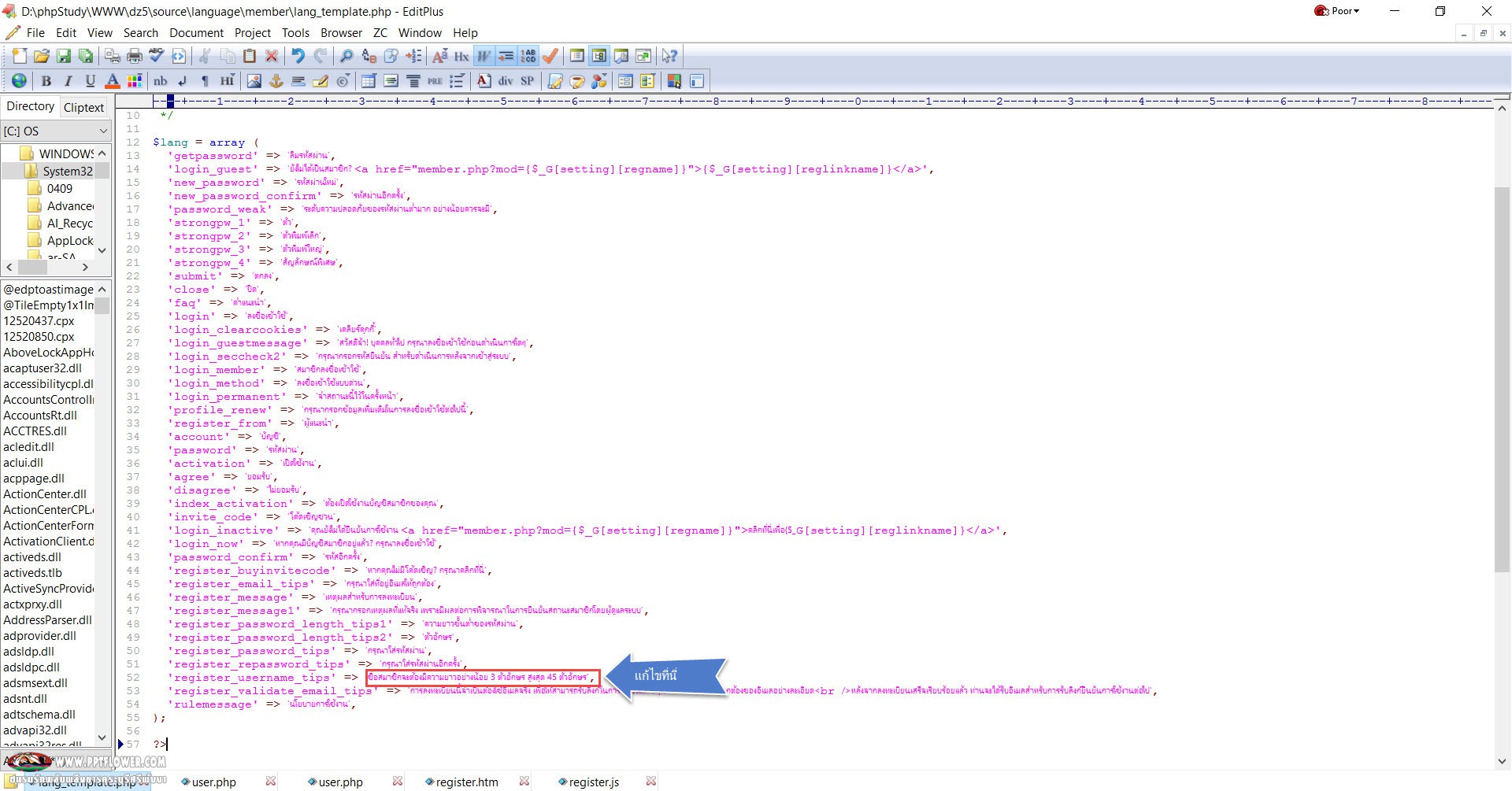Close the register.js document tab
The width and height of the screenshot is (1512, 791).
pyautogui.click(x=650, y=781)
